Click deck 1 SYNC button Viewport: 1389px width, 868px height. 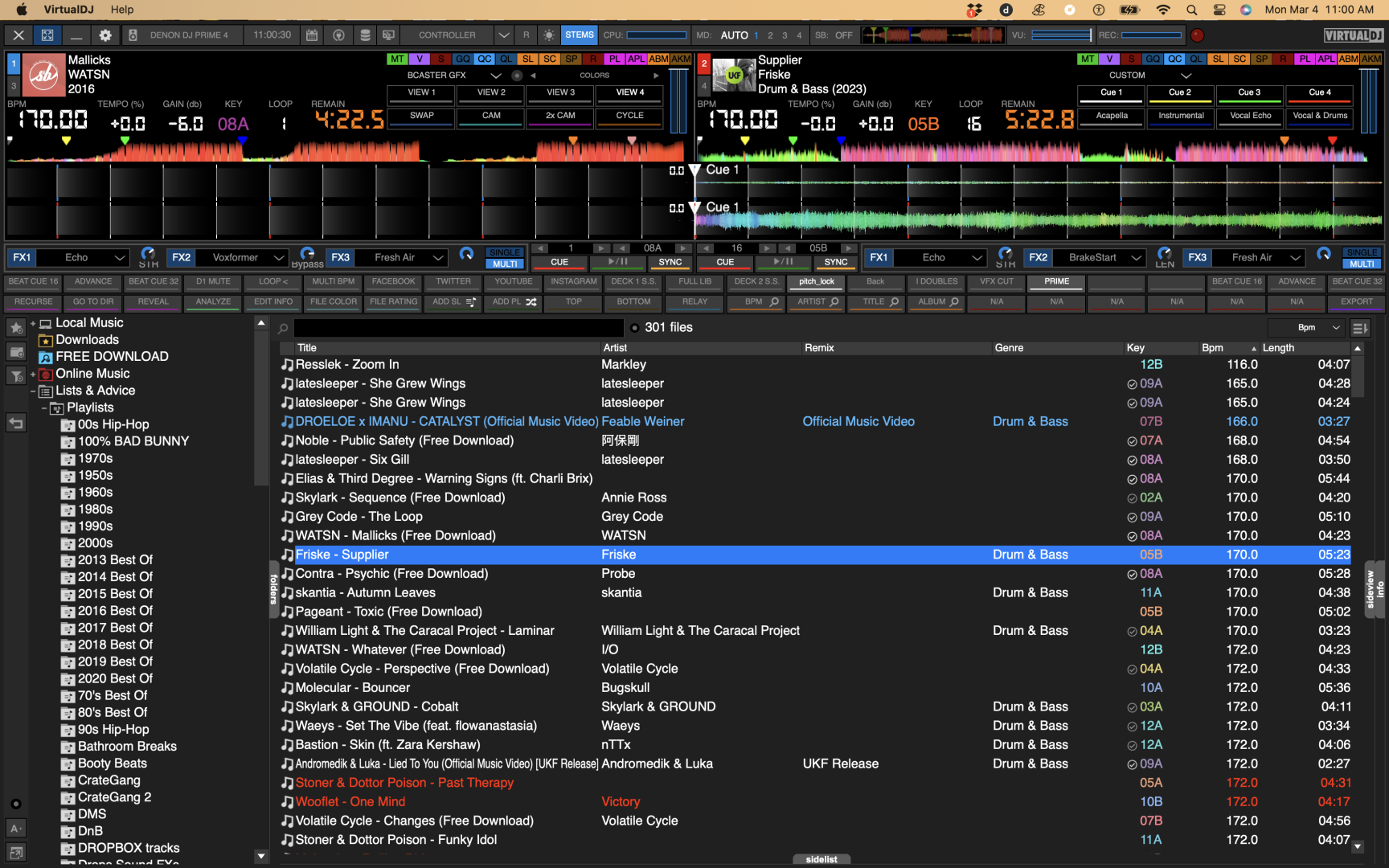[x=670, y=262]
